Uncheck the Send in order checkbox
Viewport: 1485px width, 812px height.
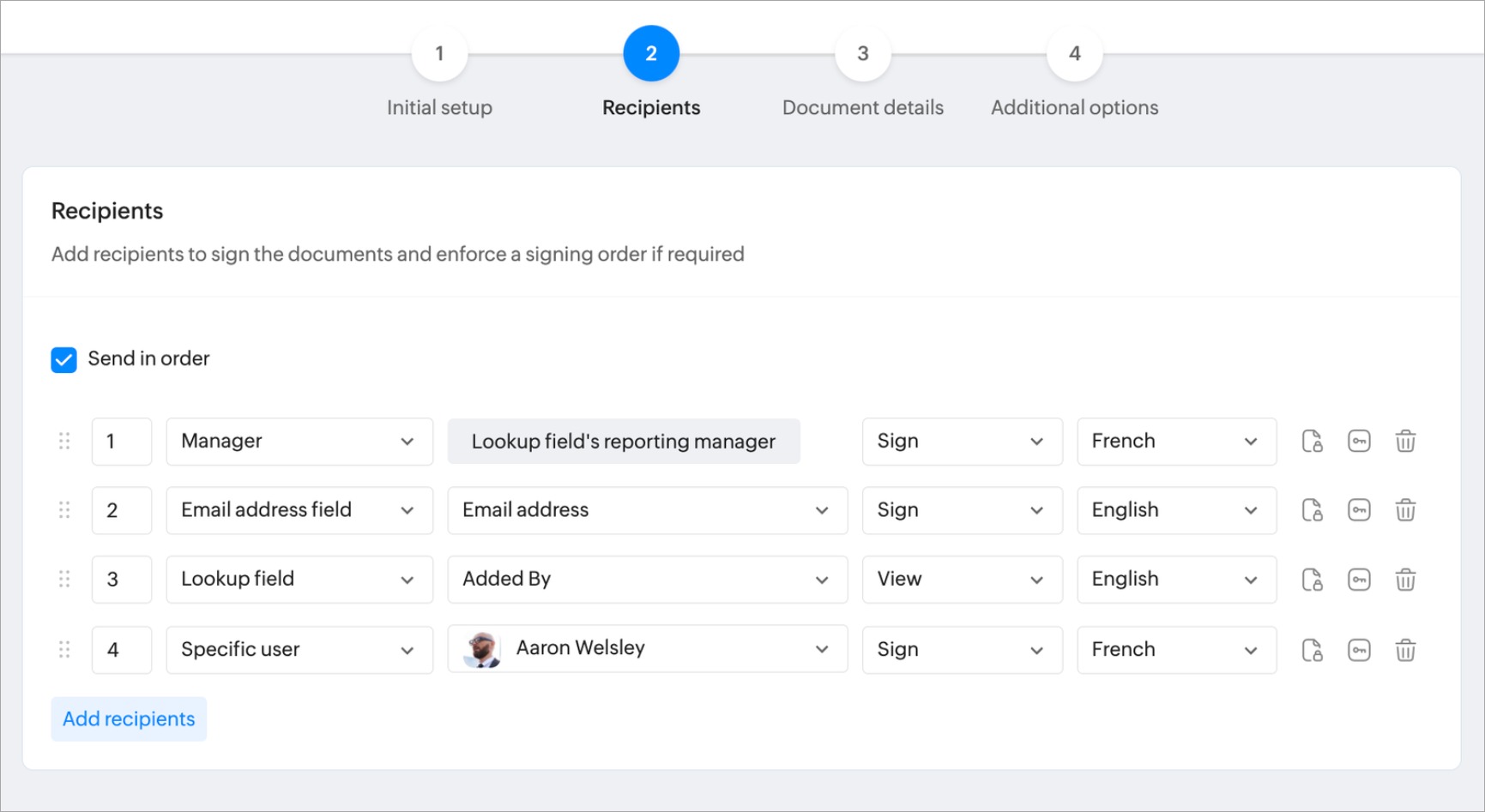pos(64,359)
